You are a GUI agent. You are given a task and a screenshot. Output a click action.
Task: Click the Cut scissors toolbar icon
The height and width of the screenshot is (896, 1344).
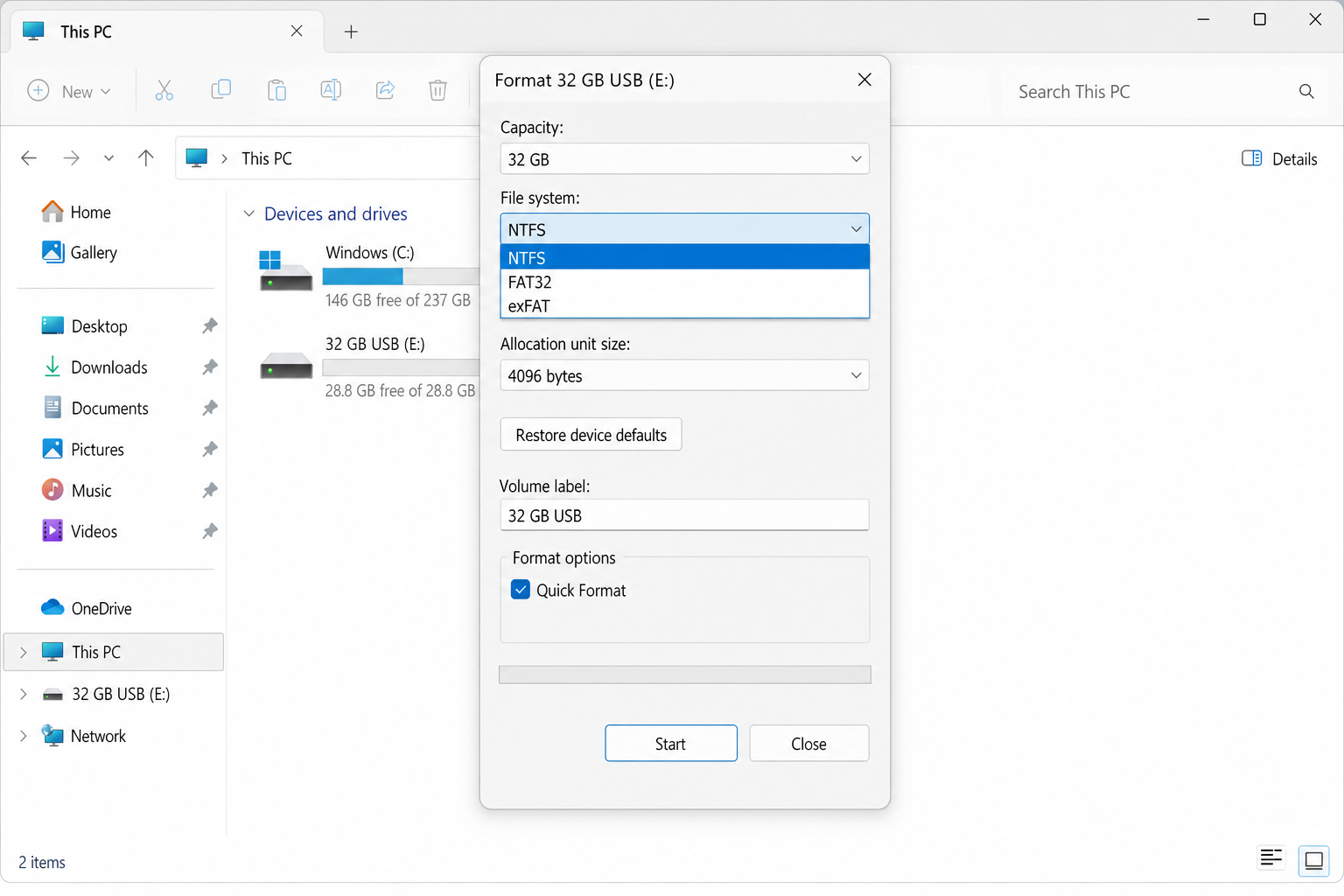(x=164, y=90)
